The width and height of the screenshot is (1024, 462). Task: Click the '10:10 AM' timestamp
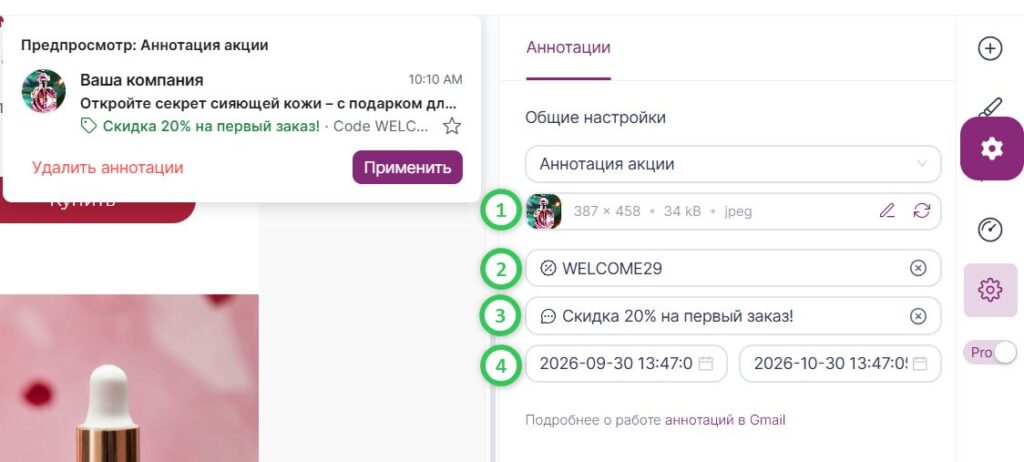(x=436, y=80)
